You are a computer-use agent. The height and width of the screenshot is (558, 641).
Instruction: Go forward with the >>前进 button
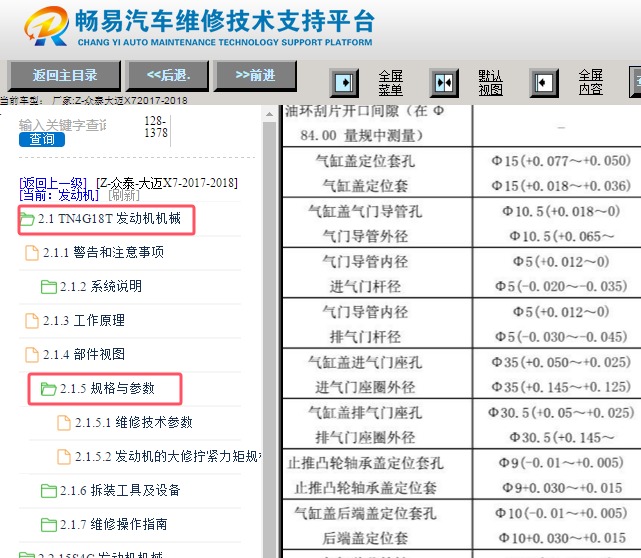(x=255, y=76)
